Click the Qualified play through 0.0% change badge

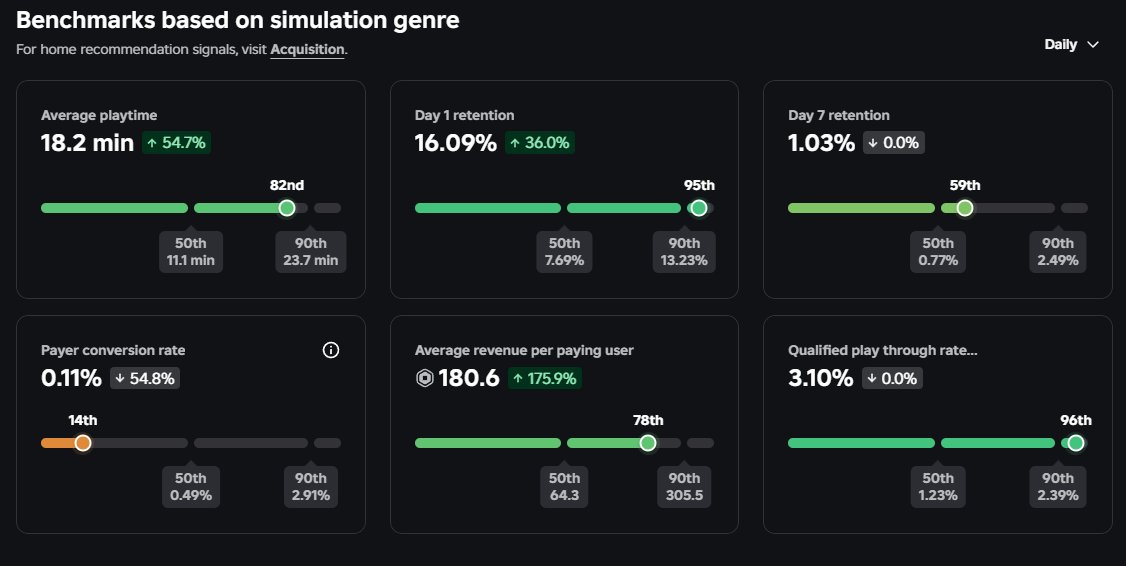(x=893, y=378)
